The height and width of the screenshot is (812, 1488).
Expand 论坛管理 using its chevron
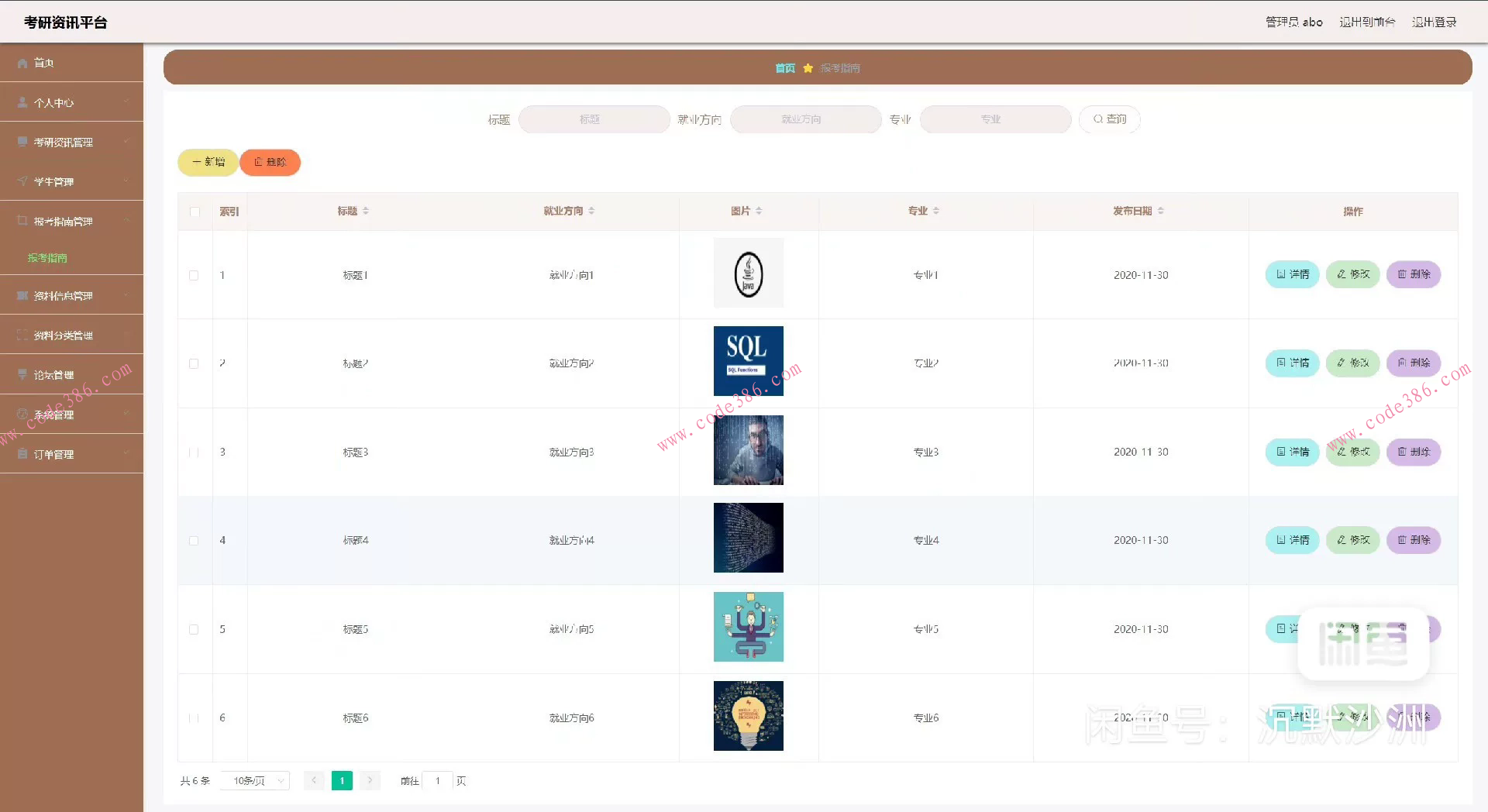coord(126,373)
